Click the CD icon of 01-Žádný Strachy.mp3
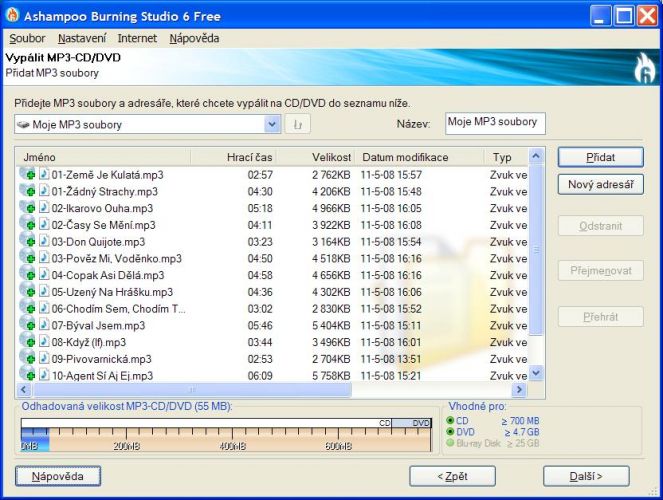Viewport: 663px width, 500px height. (27, 191)
